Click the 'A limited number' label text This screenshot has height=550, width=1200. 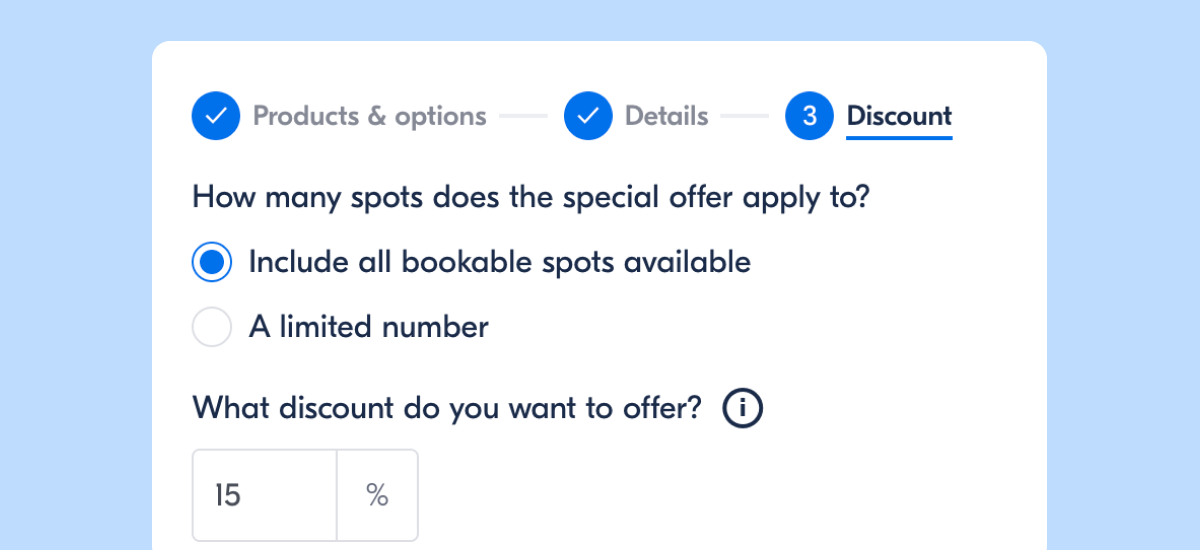click(368, 327)
